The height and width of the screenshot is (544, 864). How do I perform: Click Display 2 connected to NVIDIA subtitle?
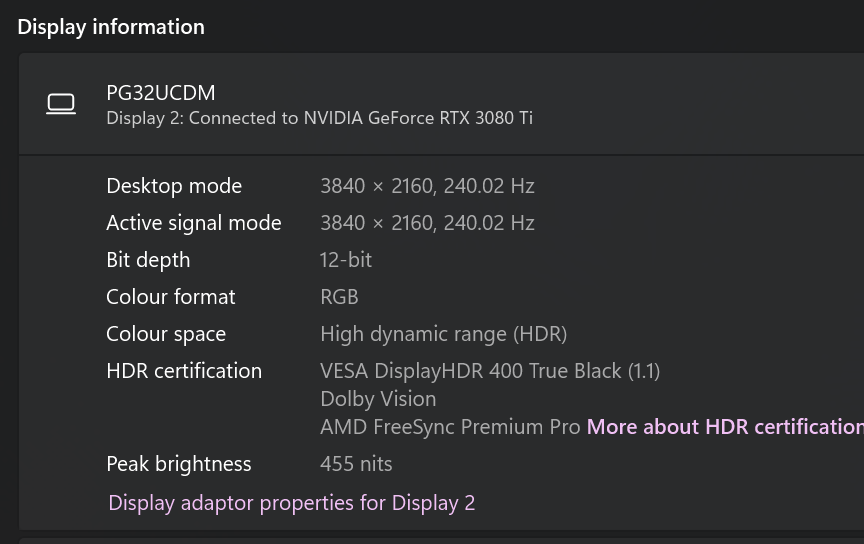pyautogui.click(x=319, y=118)
